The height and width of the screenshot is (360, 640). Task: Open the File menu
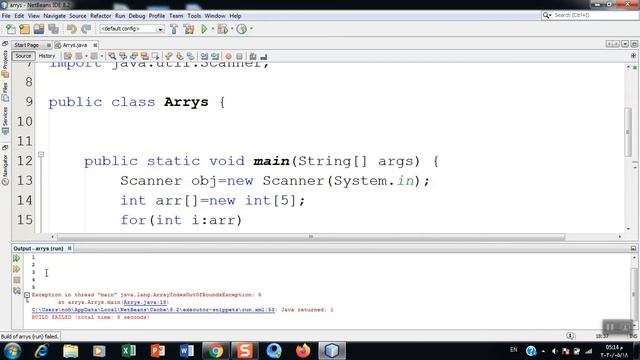(x=6, y=16)
